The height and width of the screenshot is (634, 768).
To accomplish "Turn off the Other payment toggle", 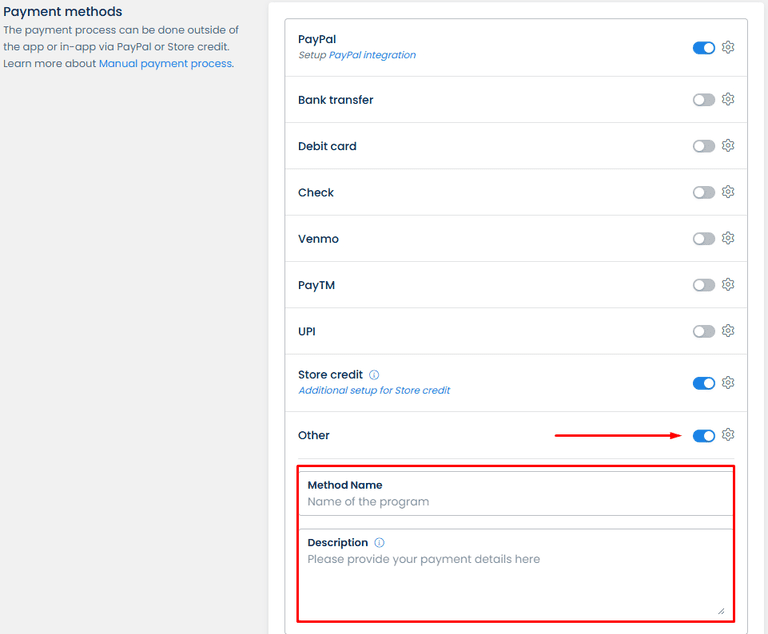I will coord(704,435).
